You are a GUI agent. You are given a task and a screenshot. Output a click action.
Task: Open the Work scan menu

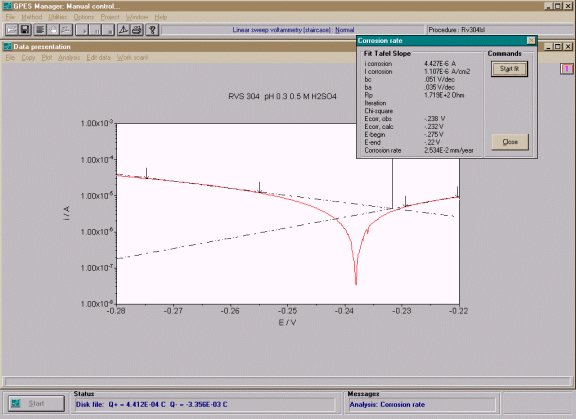tap(132, 58)
